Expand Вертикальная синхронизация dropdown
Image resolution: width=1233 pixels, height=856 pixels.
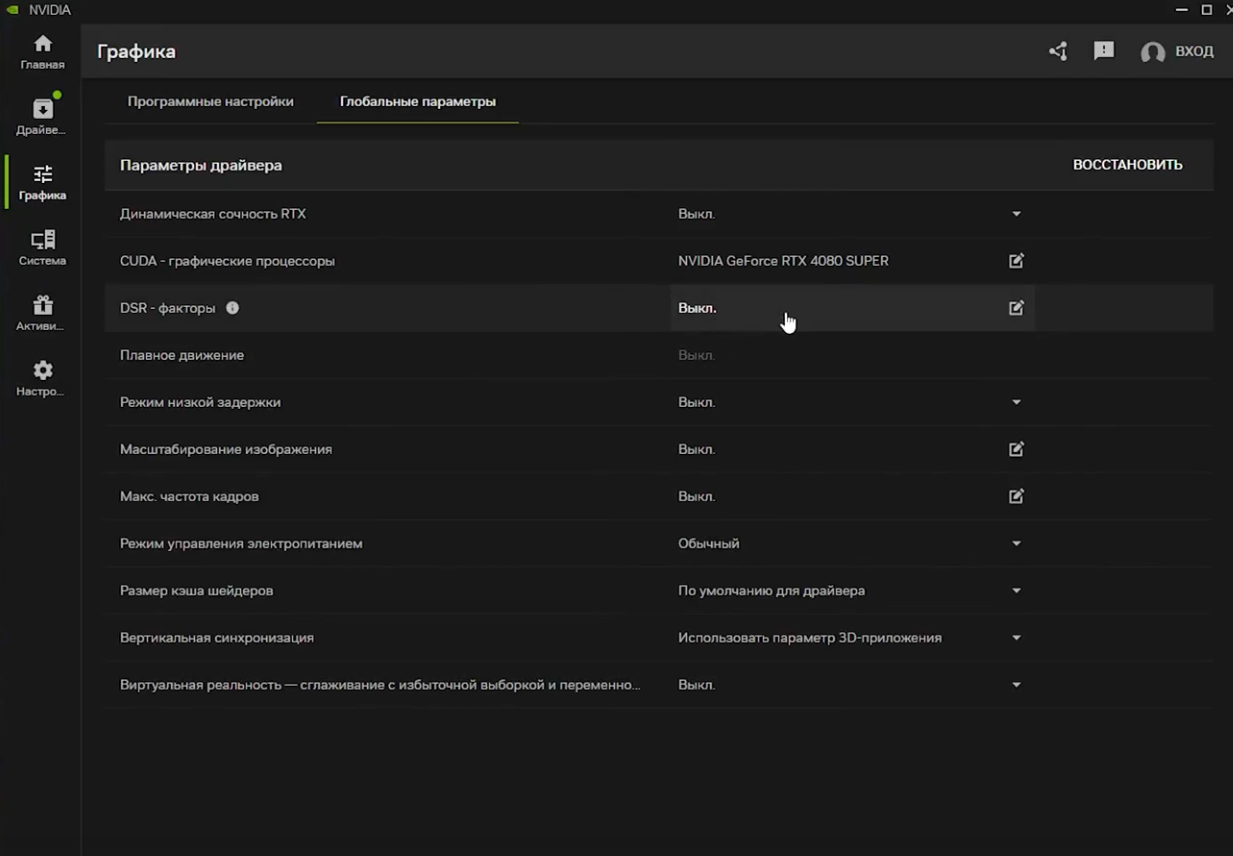[x=1016, y=638]
